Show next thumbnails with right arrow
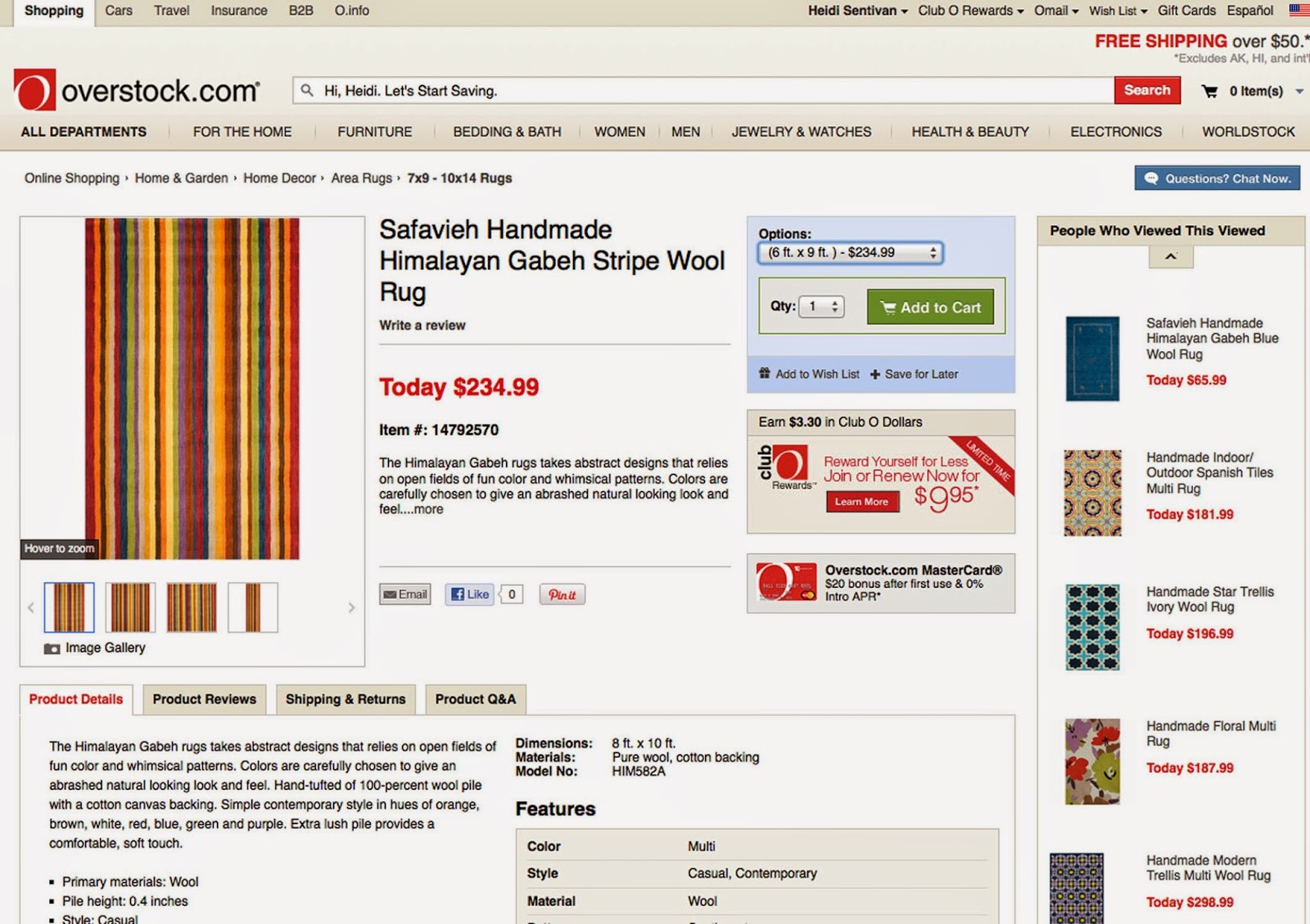Screen dimensions: 1310x924 (x=351, y=607)
